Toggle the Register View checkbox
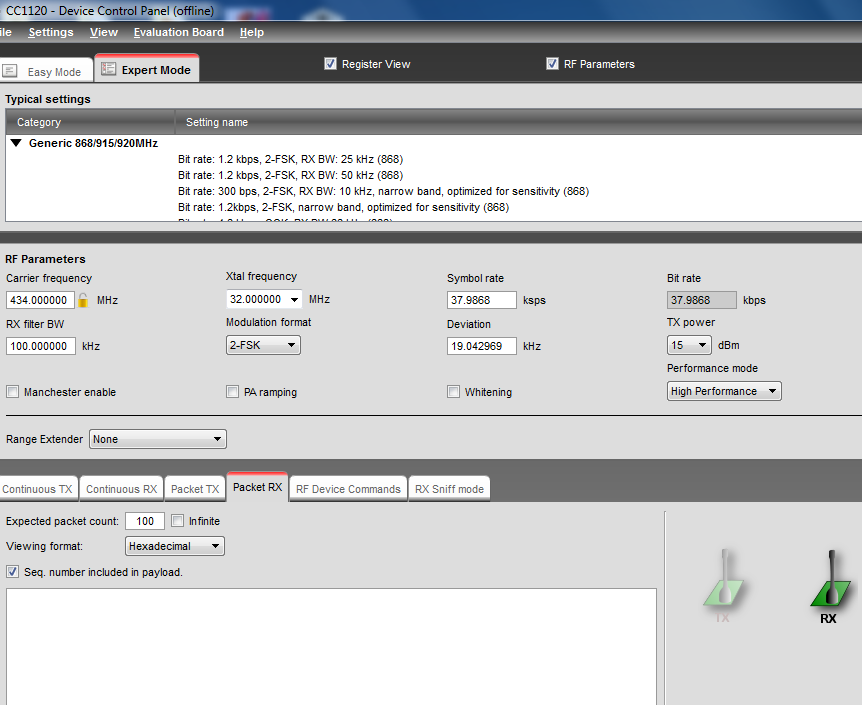Image resolution: width=862 pixels, height=705 pixels. click(330, 64)
